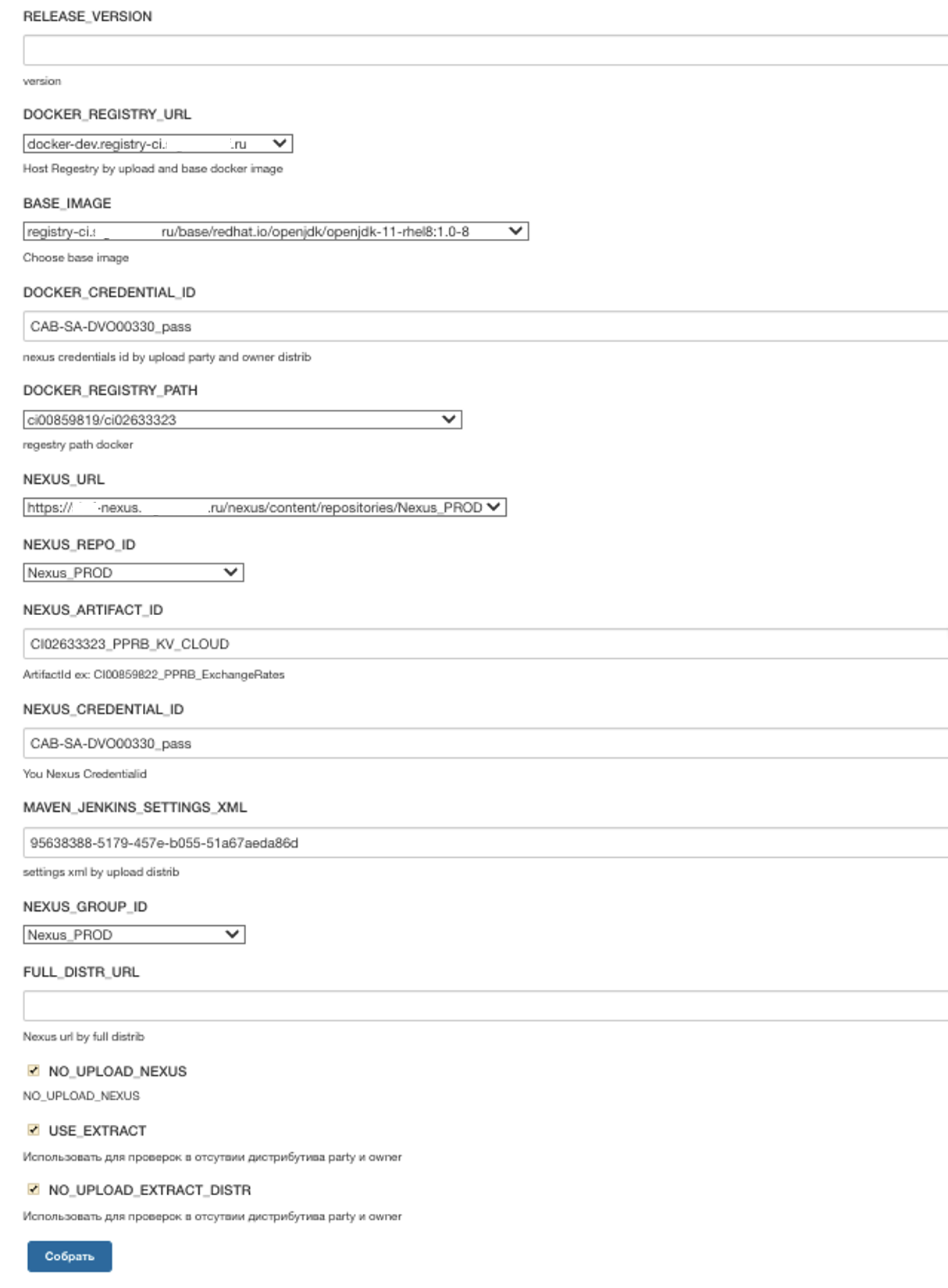Disable the NO_UPLOAD_EXTRACT_DISTR checkbox
Screen dimensions: 948x1288
click(34, 1189)
